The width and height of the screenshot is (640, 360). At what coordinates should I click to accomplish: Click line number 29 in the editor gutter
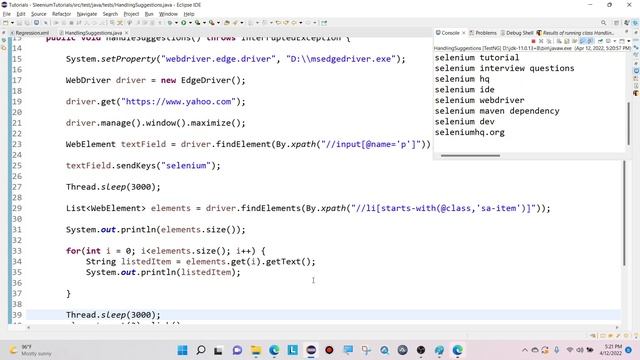(x=17, y=208)
